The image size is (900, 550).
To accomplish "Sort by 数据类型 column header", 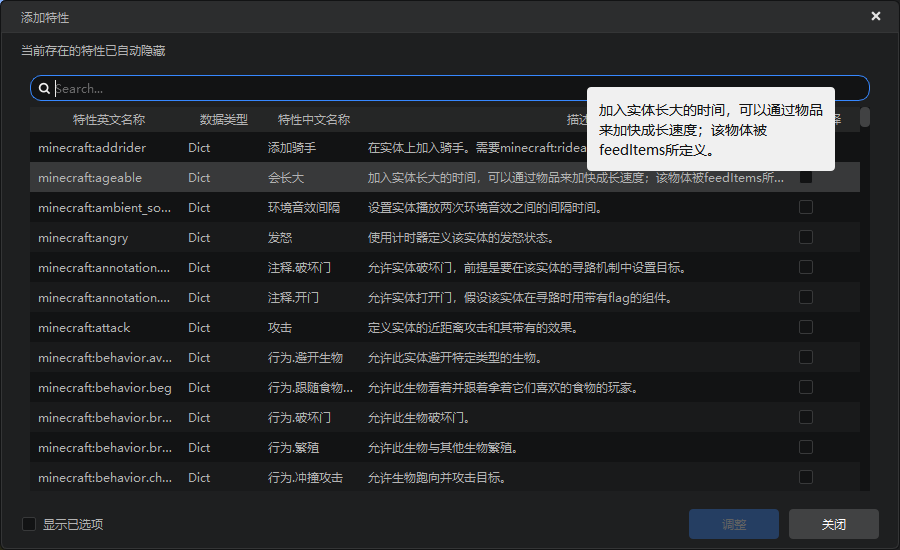I will 224,119.
